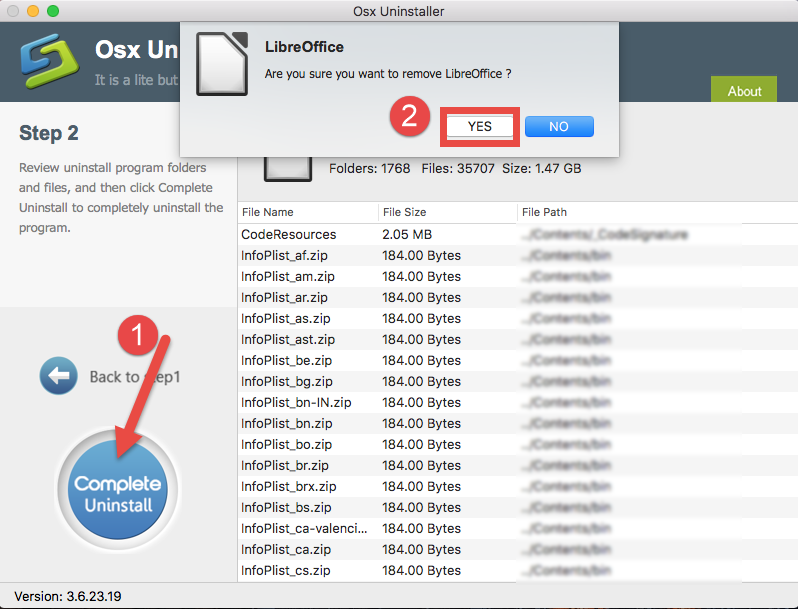Click the 2.05 MB file size cell
Screen dimensions: 798x609
[407, 235]
